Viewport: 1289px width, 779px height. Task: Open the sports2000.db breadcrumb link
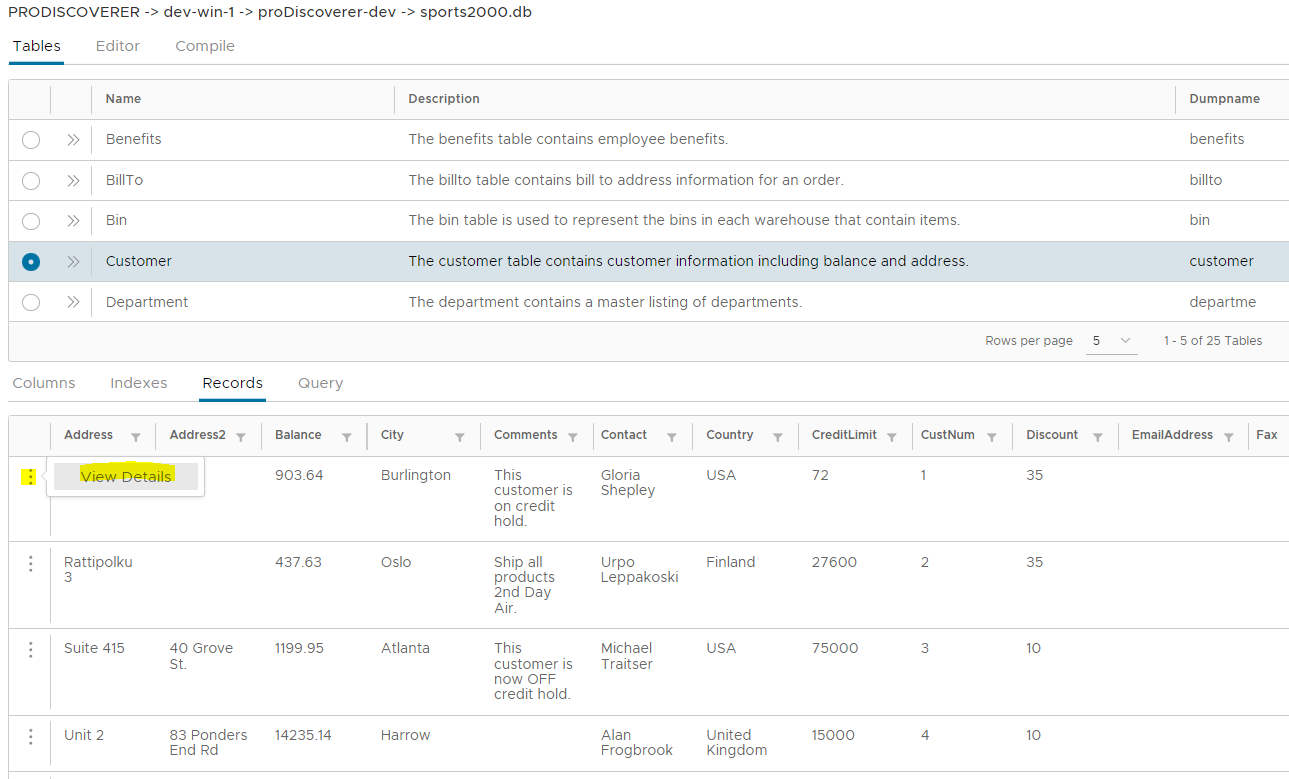coord(477,12)
